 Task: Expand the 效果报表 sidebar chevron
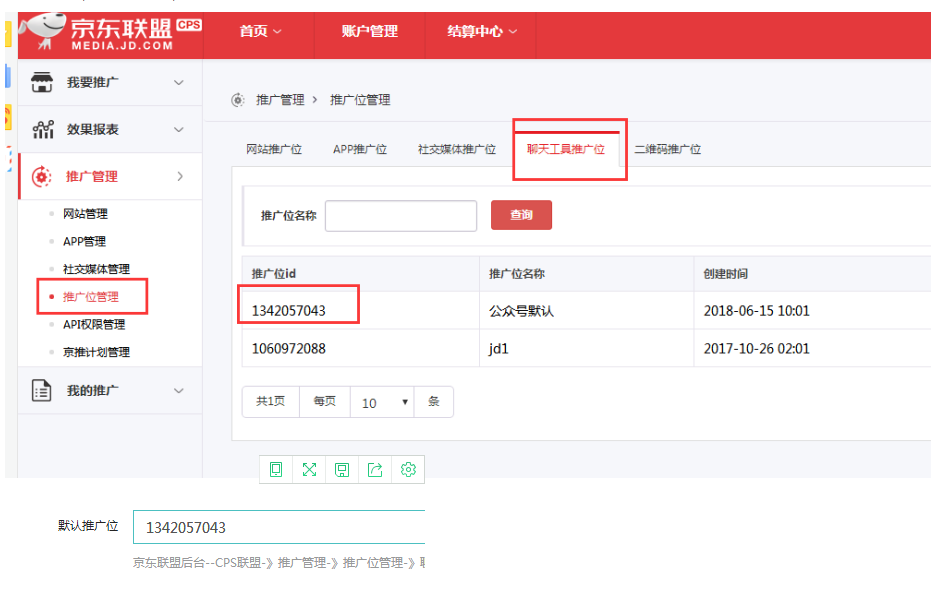pyautogui.click(x=178, y=129)
